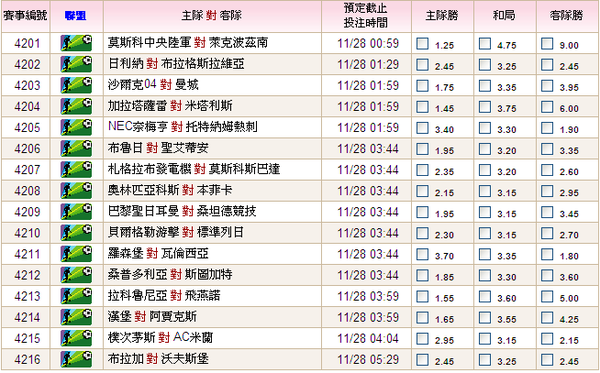Click match number 4208
This screenshot has height=373, width=600.
(x=27, y=191)
